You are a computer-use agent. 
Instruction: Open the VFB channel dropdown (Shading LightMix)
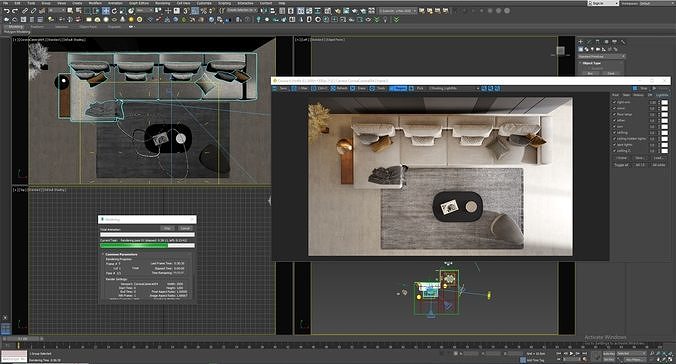click(454, 88)
